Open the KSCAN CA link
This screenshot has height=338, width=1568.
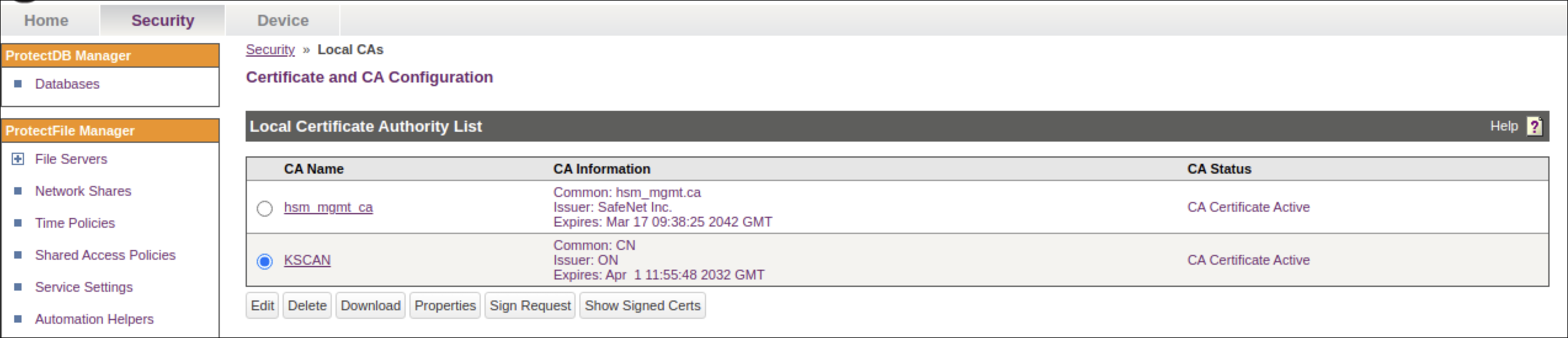point(307,260)
